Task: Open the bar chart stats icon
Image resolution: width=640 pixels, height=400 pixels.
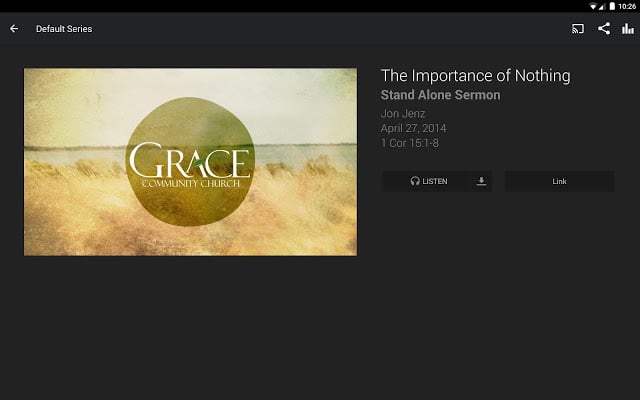Action: pos(627,29)
